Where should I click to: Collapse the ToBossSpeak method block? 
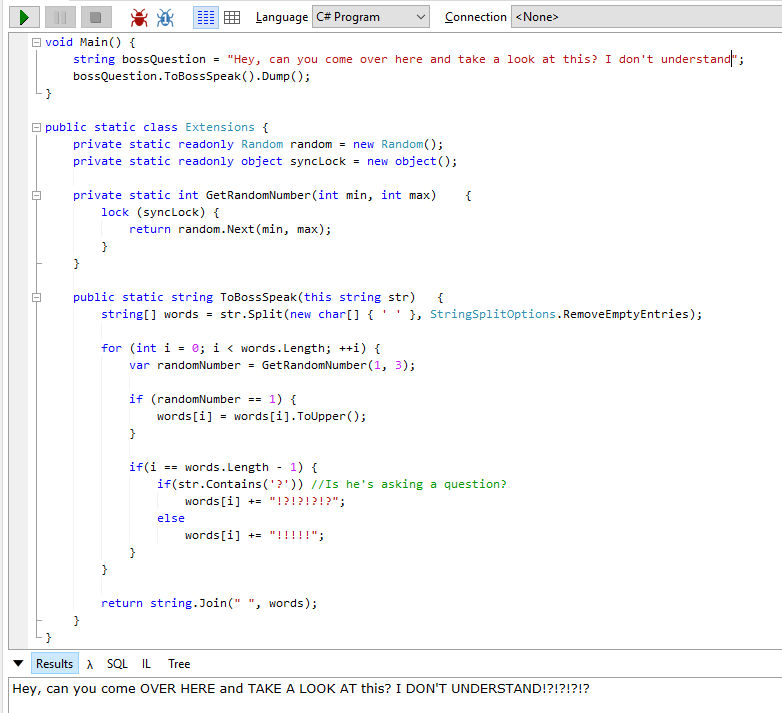pos(36,298)
